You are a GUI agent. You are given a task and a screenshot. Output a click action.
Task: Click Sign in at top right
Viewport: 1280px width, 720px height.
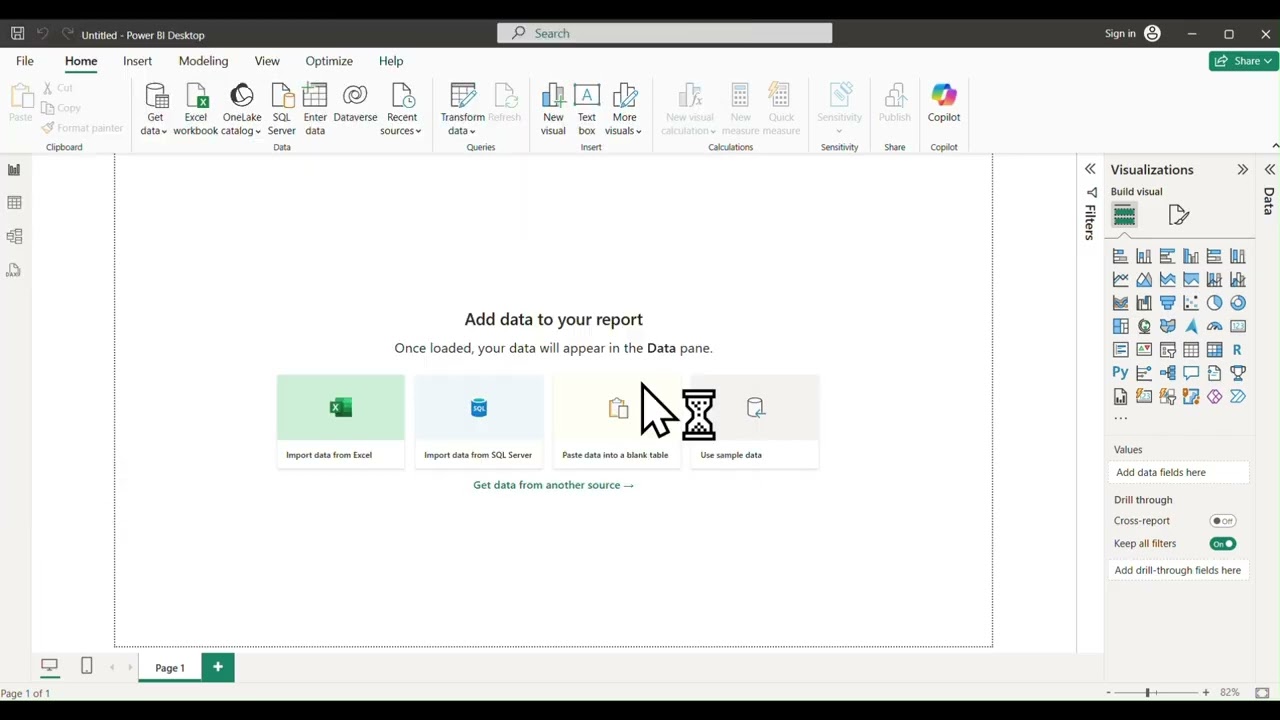[x=1132, y=34]
